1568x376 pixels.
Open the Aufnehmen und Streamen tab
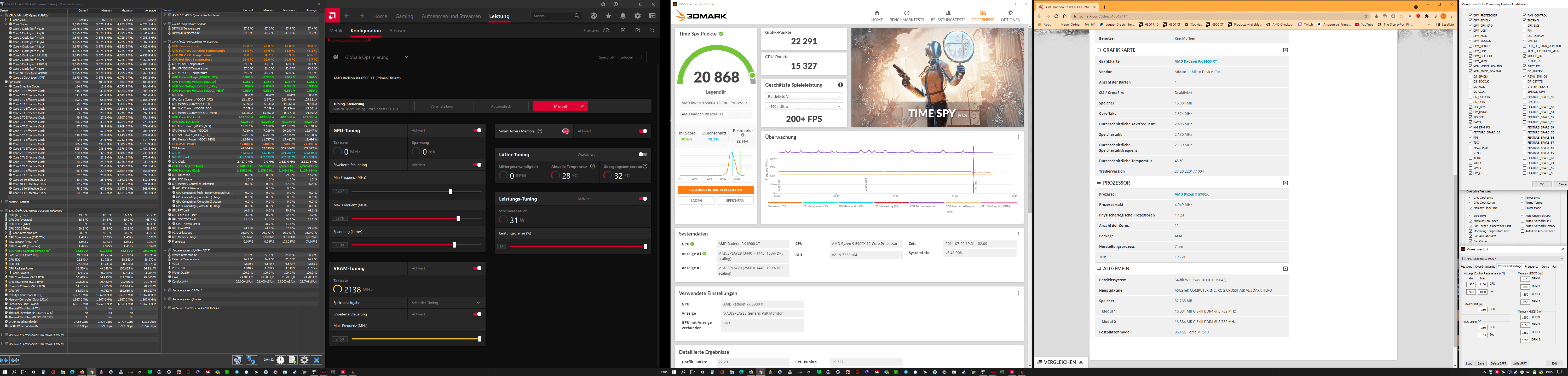point(451,16)
